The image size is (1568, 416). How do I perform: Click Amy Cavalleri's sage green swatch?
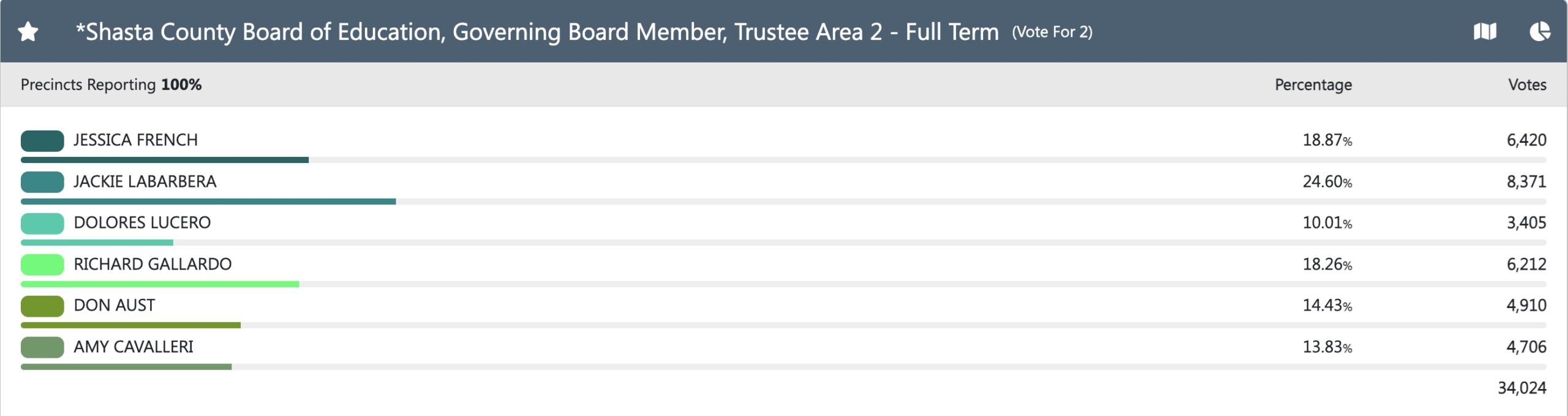tap(42, 347)
